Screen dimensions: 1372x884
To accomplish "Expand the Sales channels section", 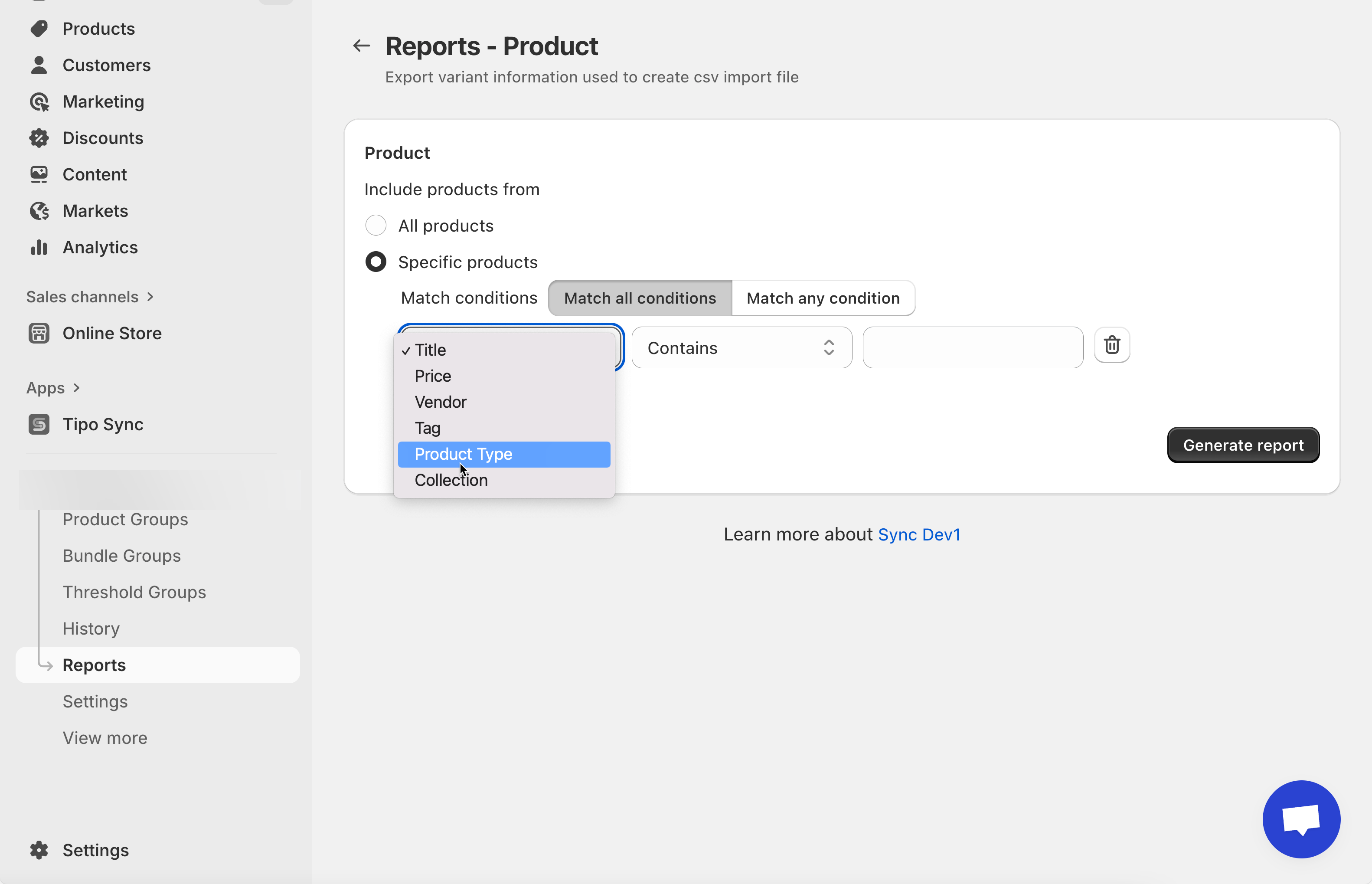I will (x=150, y=297).
